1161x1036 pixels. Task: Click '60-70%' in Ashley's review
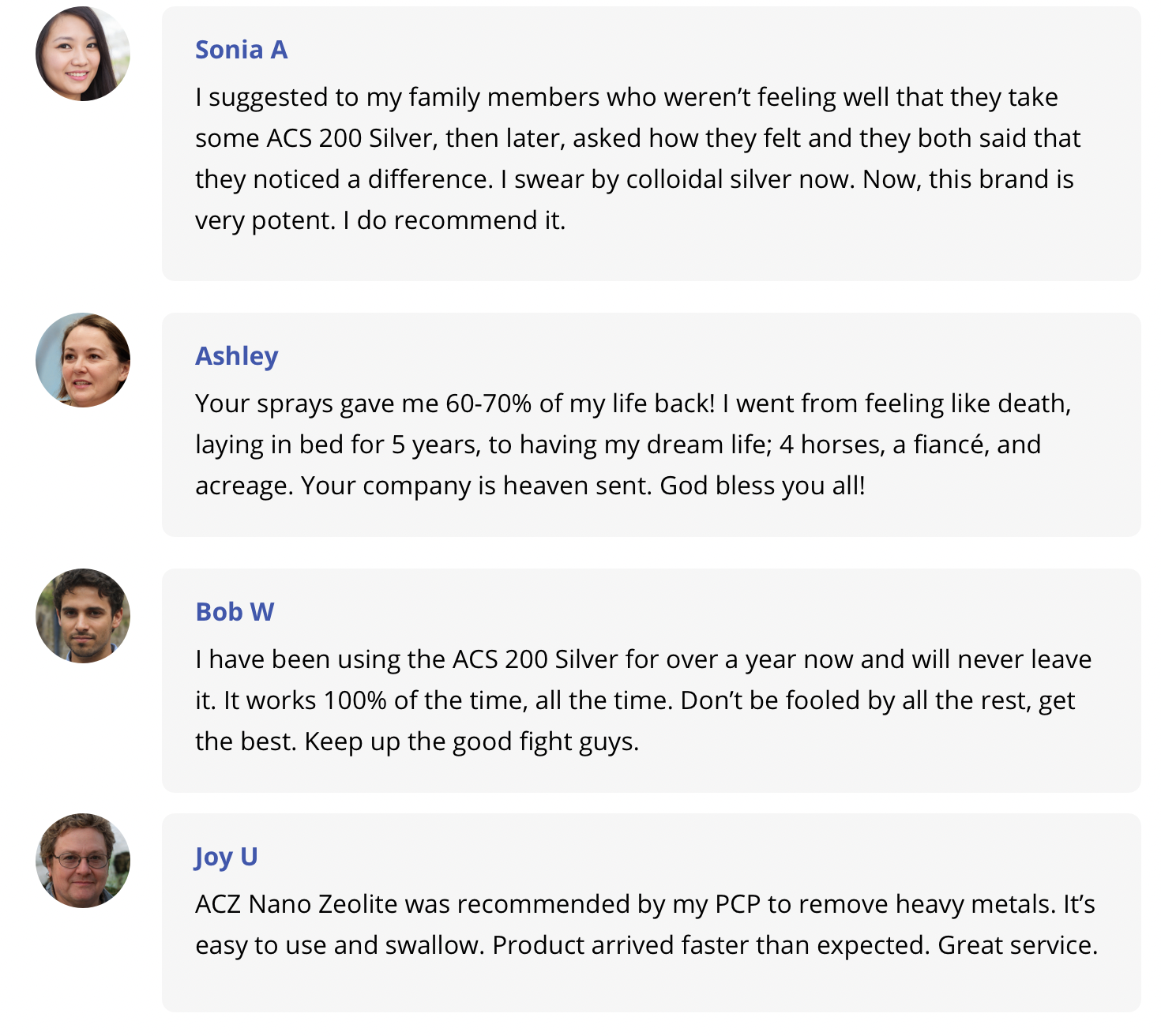(x=488, y=404)
